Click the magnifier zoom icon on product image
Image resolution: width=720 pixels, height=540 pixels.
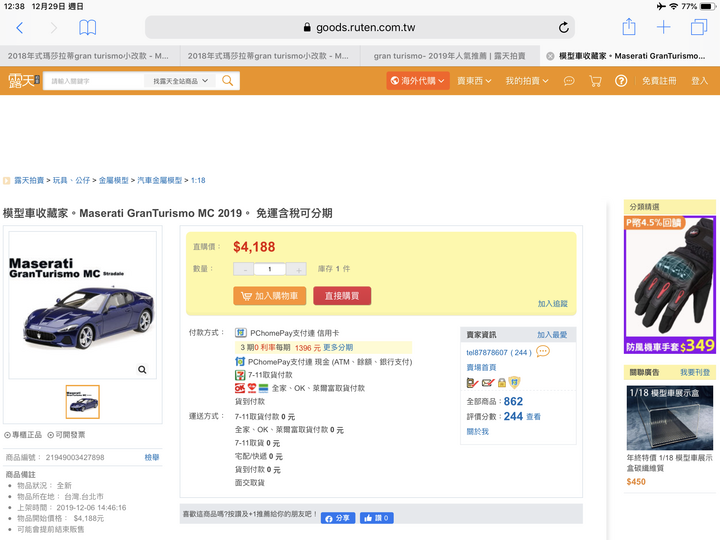(x=142, y=370)
